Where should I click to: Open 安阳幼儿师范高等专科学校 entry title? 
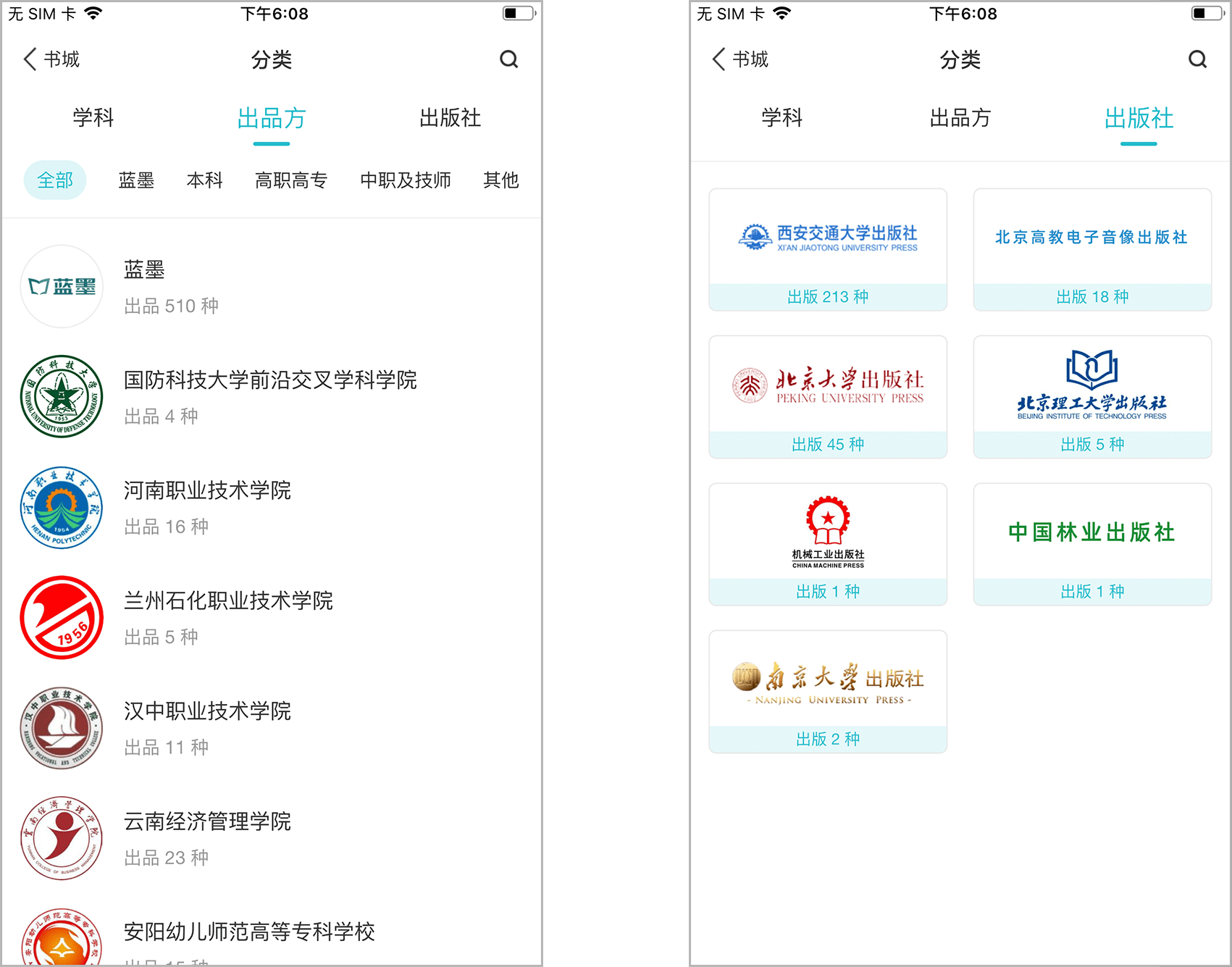249,932
